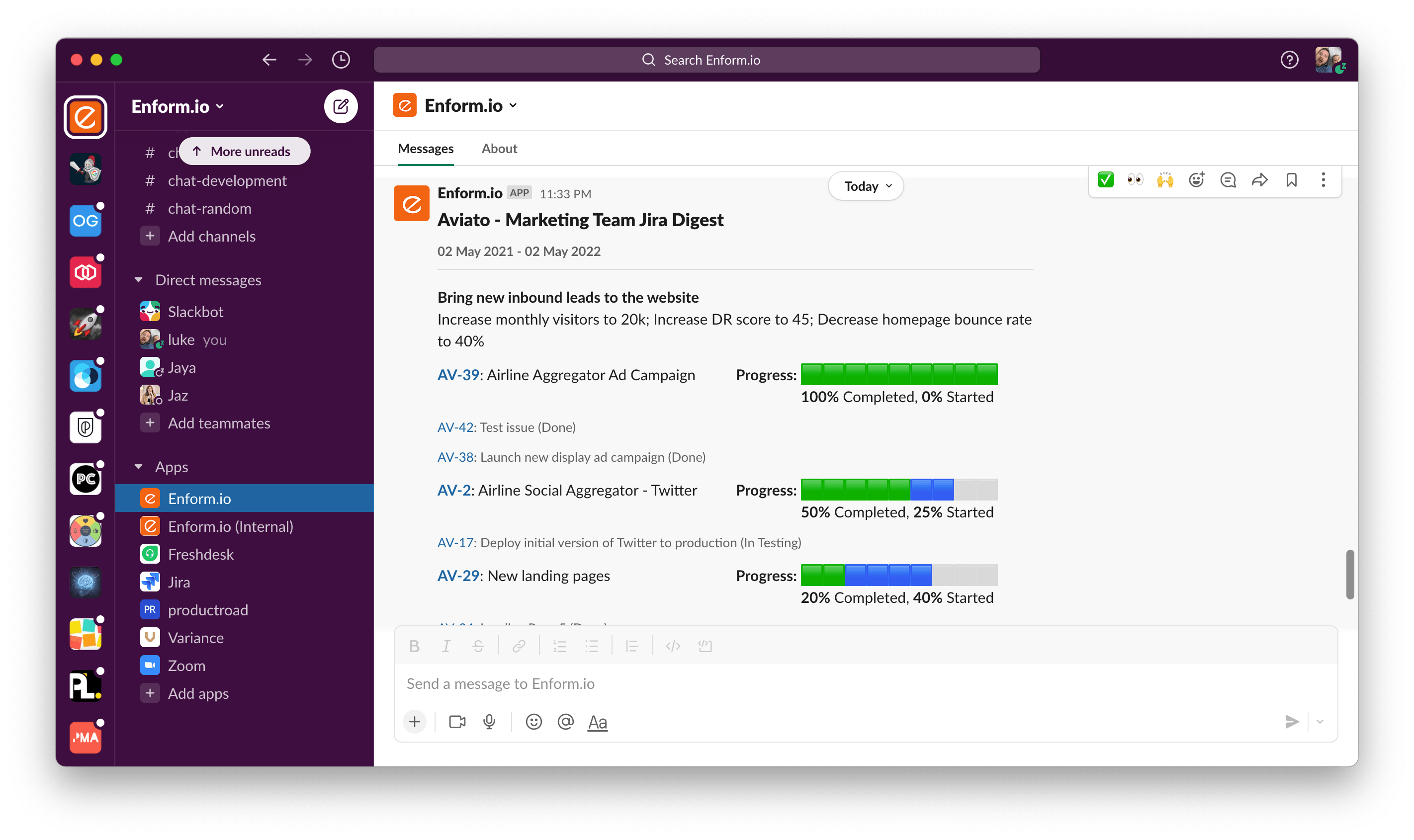The height and width of the screenshot is (840, 1414).
Task: Click the AV-2 Twitter progress bar
Action: point(898,490)
